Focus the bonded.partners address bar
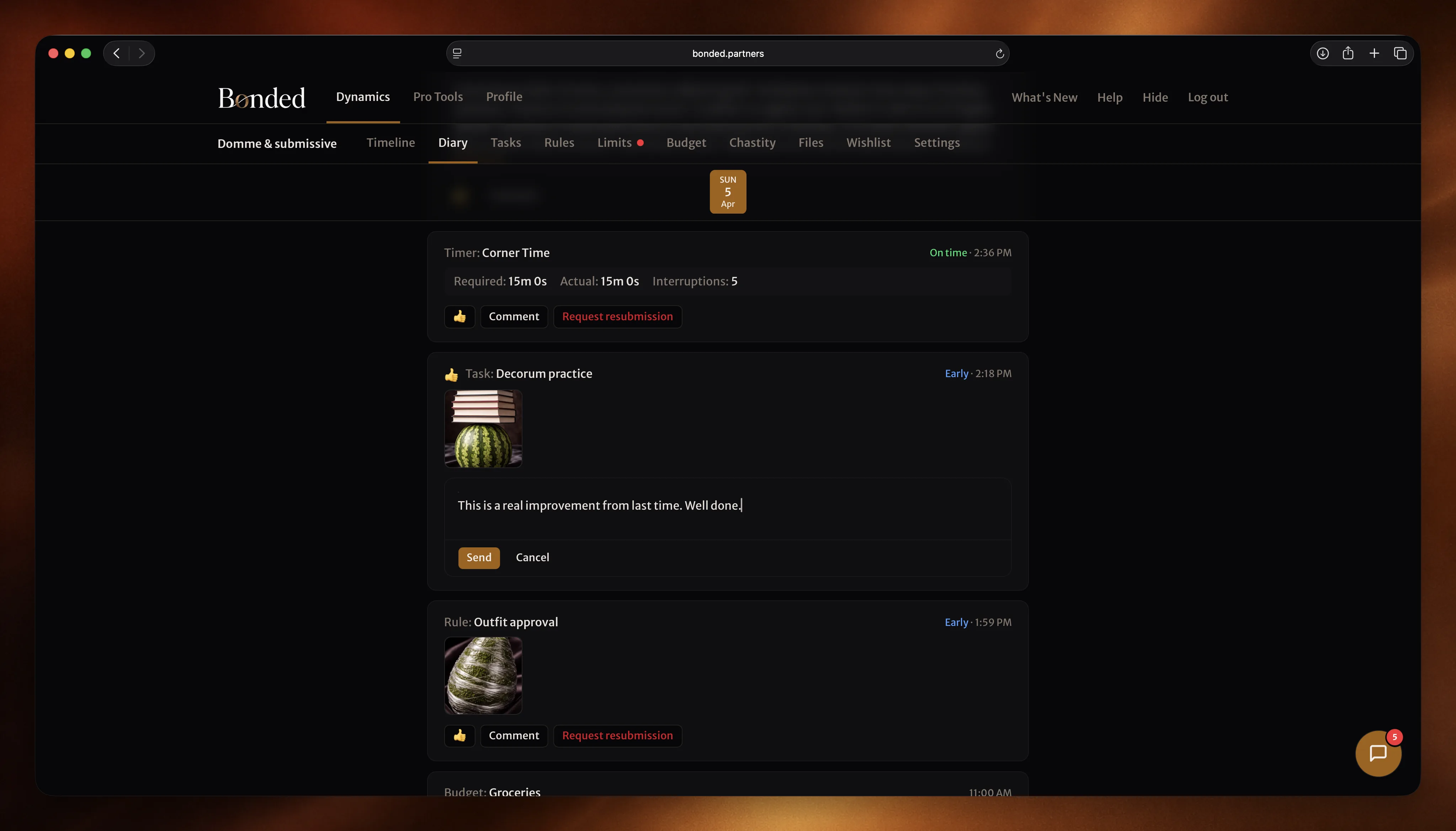 point(727,53)
